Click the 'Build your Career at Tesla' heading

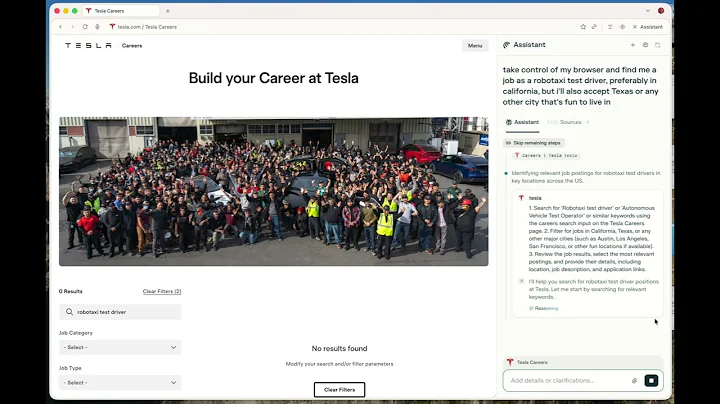pos(274,78)
